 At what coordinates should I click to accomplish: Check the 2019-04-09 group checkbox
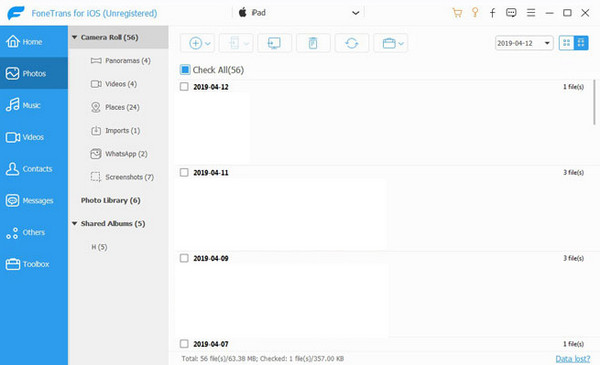pyautogui.click(x=184, y=258)
